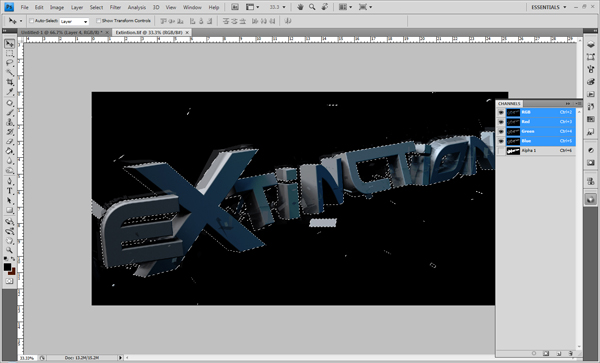Screen dimensions: 600x363
Task: Click align top edges in options bar
Action: [x=163, y=21]
